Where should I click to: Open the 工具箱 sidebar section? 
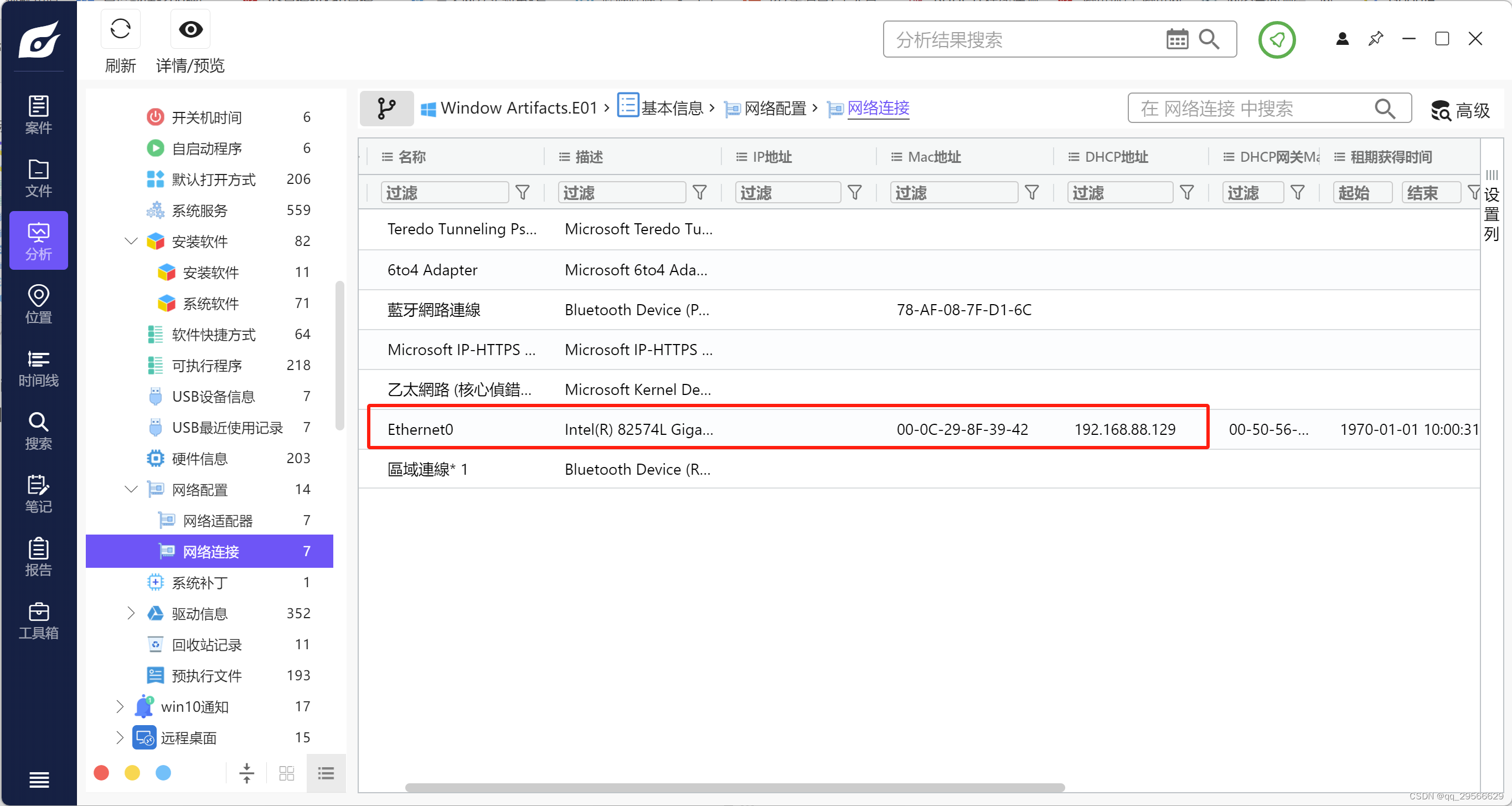pyautogui.click(x=39, y=620)
